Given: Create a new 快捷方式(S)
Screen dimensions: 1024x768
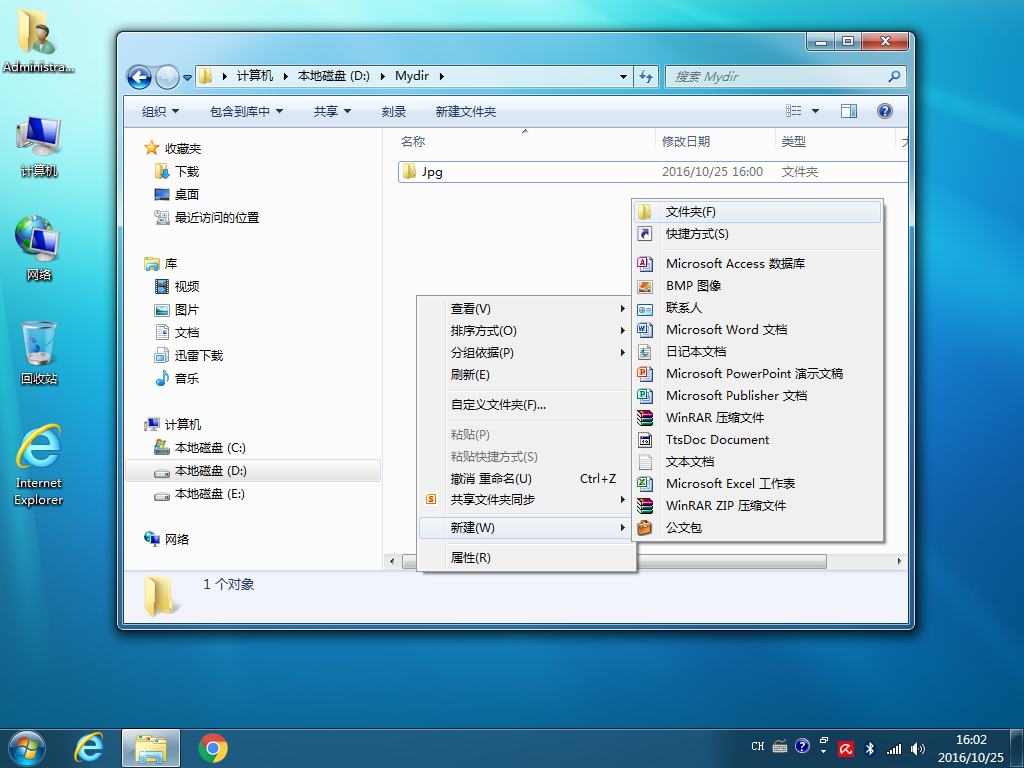Looking at the screenshot, I should (758, 234).
